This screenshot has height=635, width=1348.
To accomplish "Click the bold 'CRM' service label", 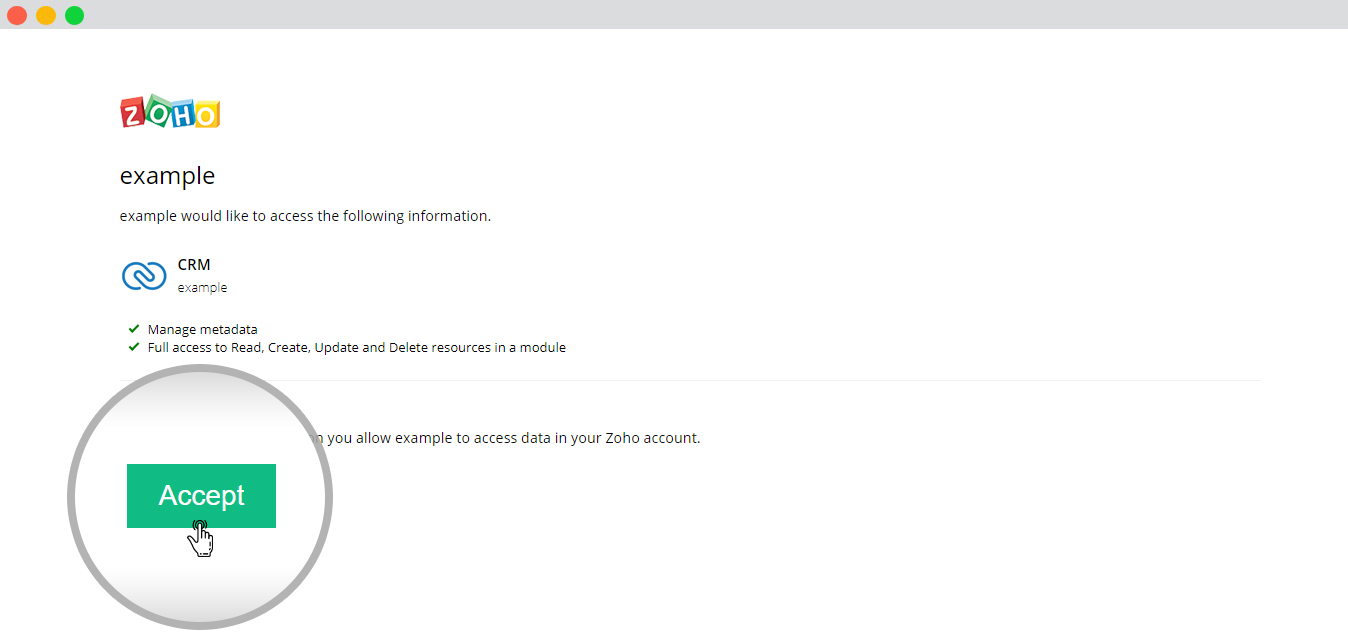I will (194, 265).
